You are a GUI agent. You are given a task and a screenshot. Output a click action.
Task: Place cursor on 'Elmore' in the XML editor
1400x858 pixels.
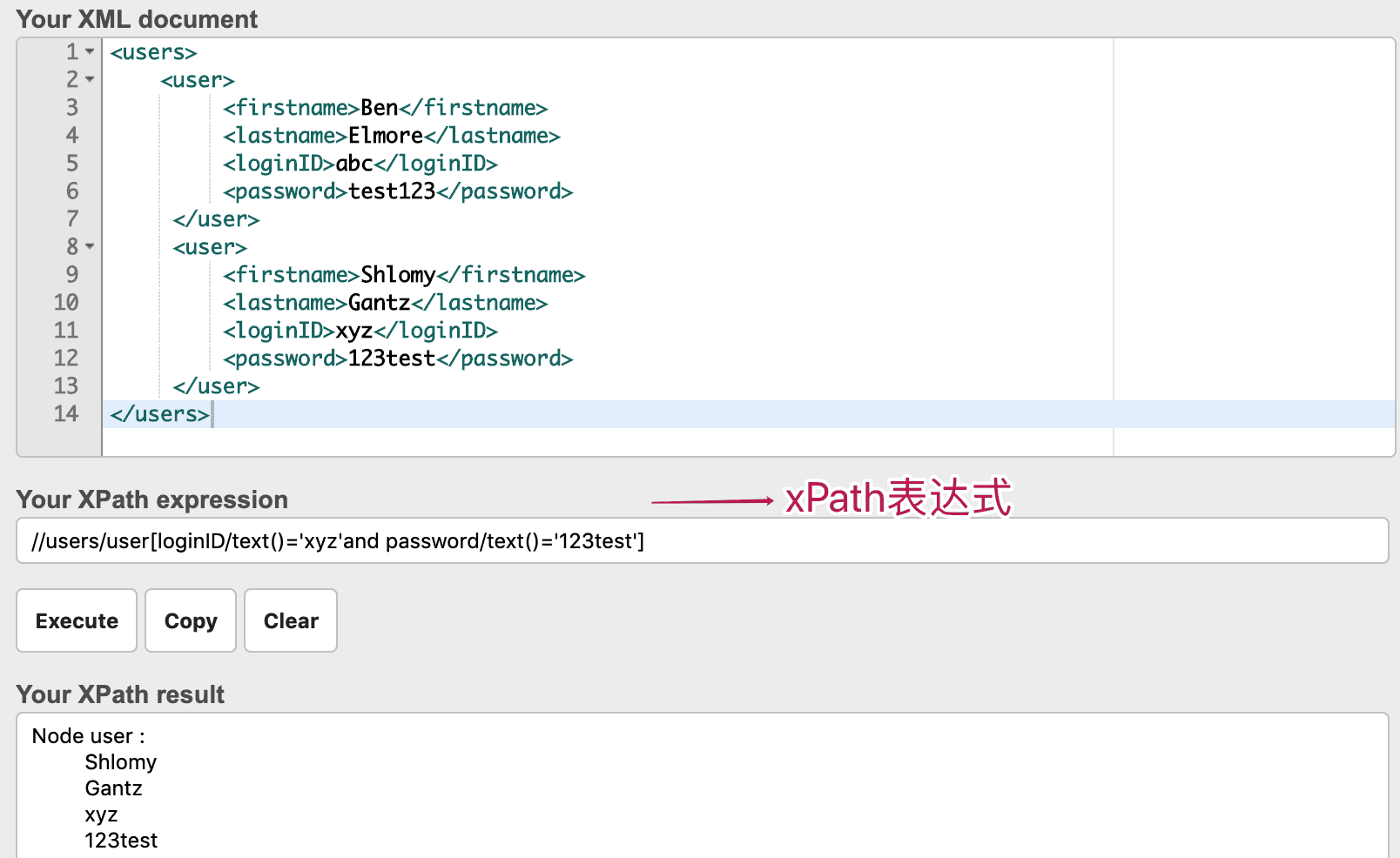(385, 136)
